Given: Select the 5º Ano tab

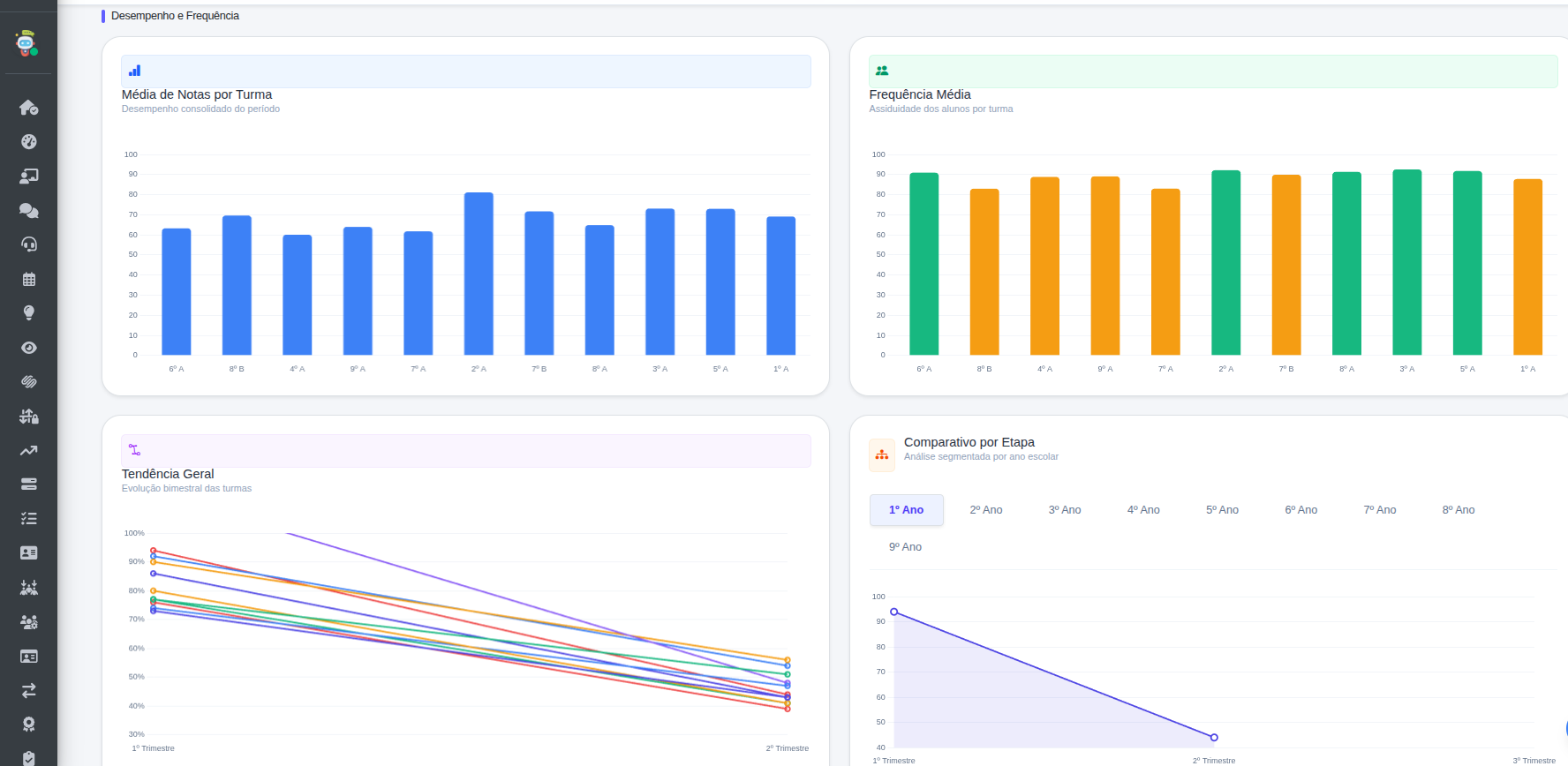Looking at the screenshot, I should click(1222, 510).
